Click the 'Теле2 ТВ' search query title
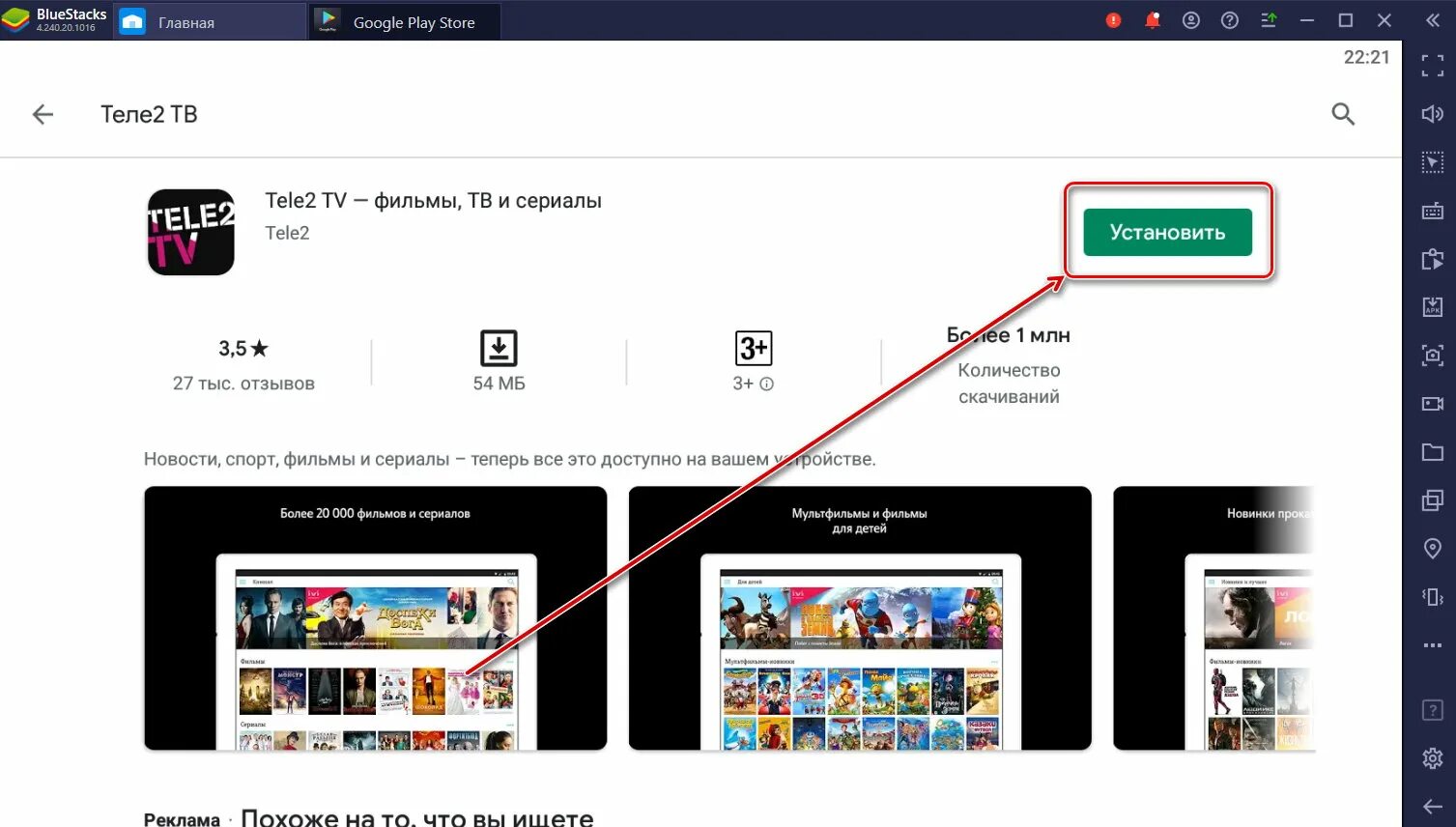1456x827 pixels. pyautogui.click(x=149, y=114)
